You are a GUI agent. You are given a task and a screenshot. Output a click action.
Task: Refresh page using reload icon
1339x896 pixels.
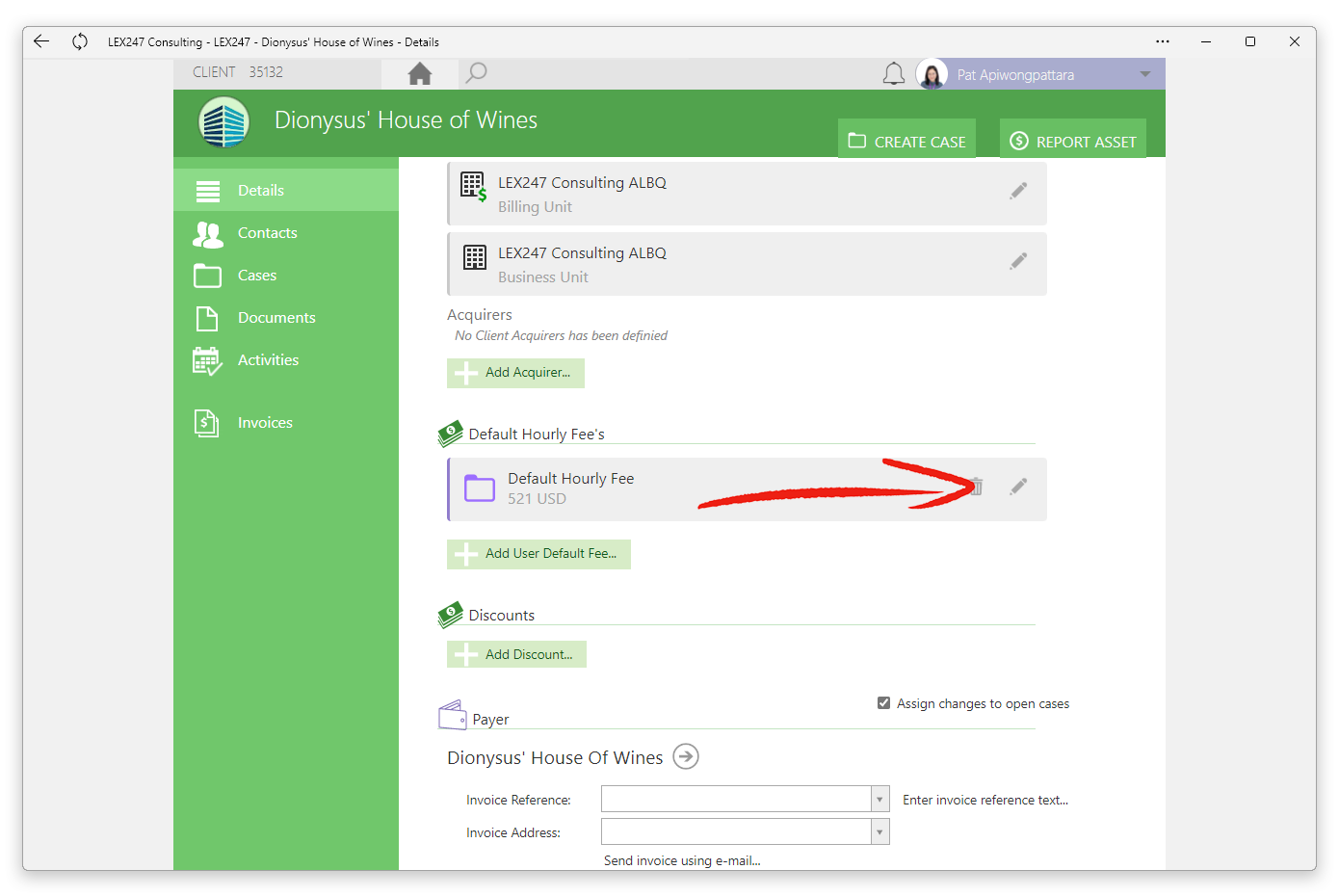click(80, 41)
